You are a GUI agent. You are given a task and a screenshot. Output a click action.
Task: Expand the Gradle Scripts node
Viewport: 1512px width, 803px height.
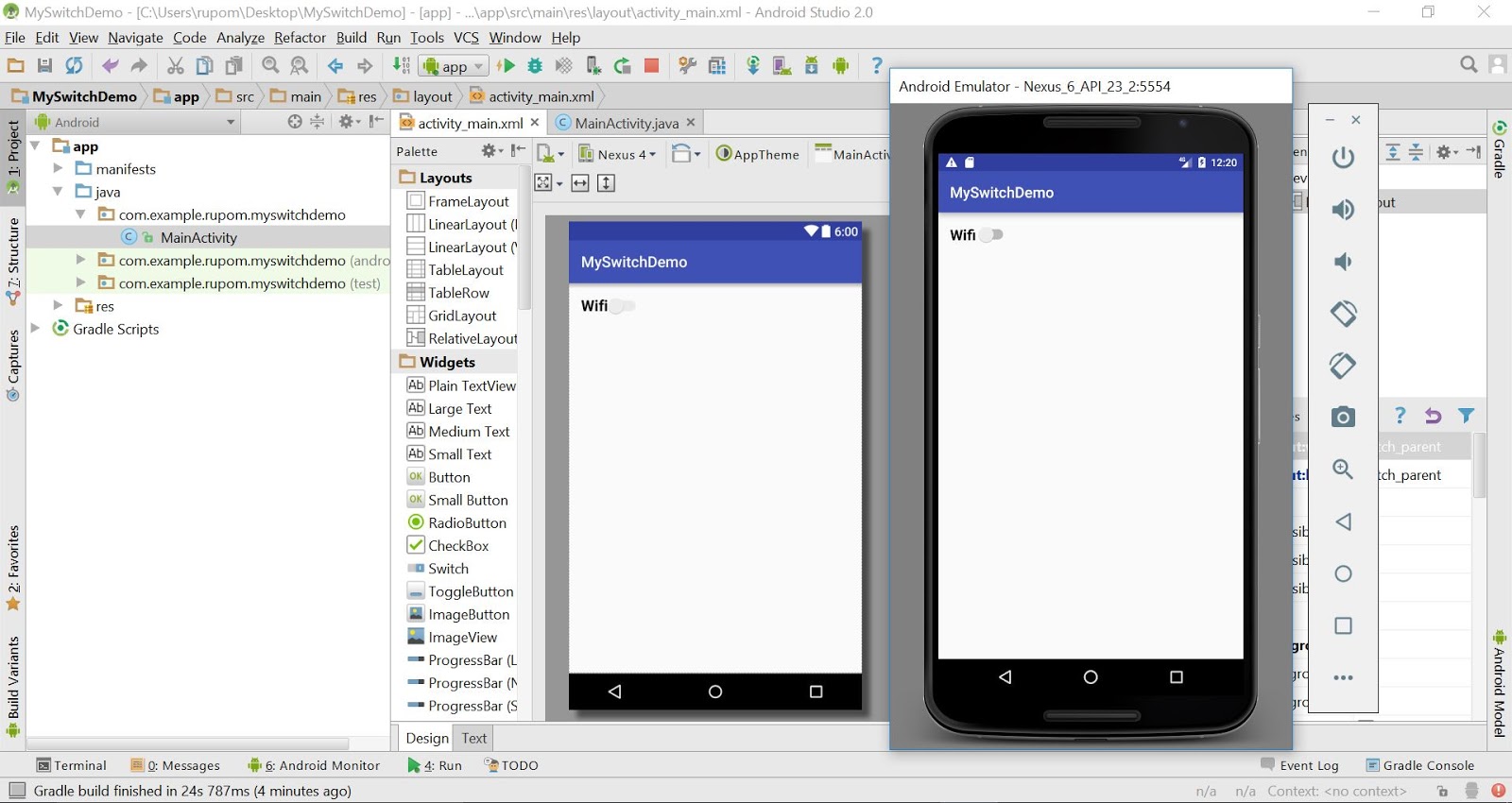coord(35,328)
